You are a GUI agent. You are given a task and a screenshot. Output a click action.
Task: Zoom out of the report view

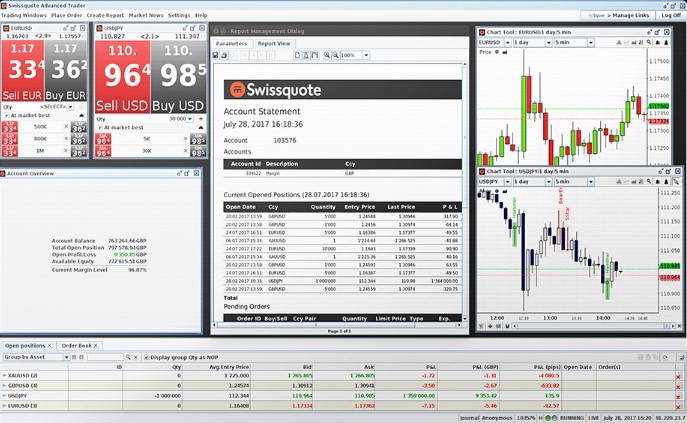335,55
